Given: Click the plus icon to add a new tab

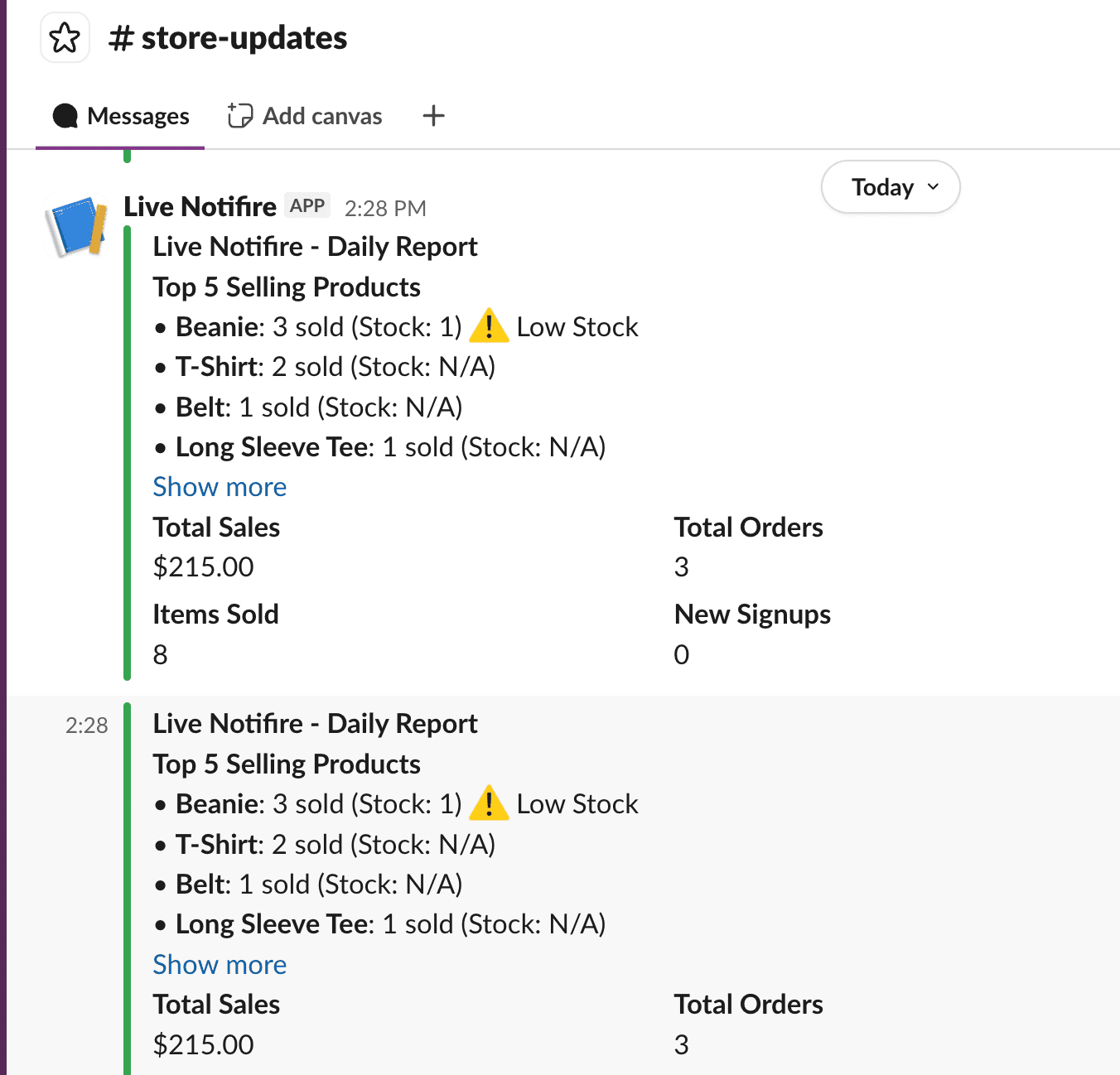Looking at the screenshot, I should (433, 116).
